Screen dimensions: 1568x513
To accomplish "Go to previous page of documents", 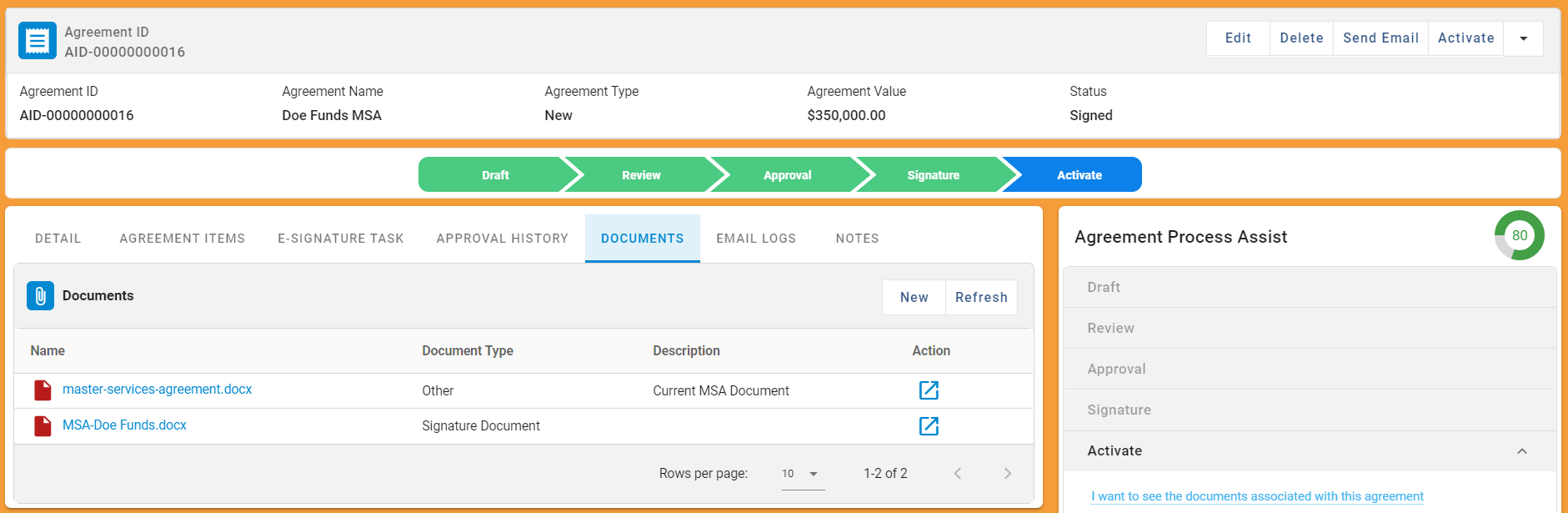I will [x=958, y=474].
